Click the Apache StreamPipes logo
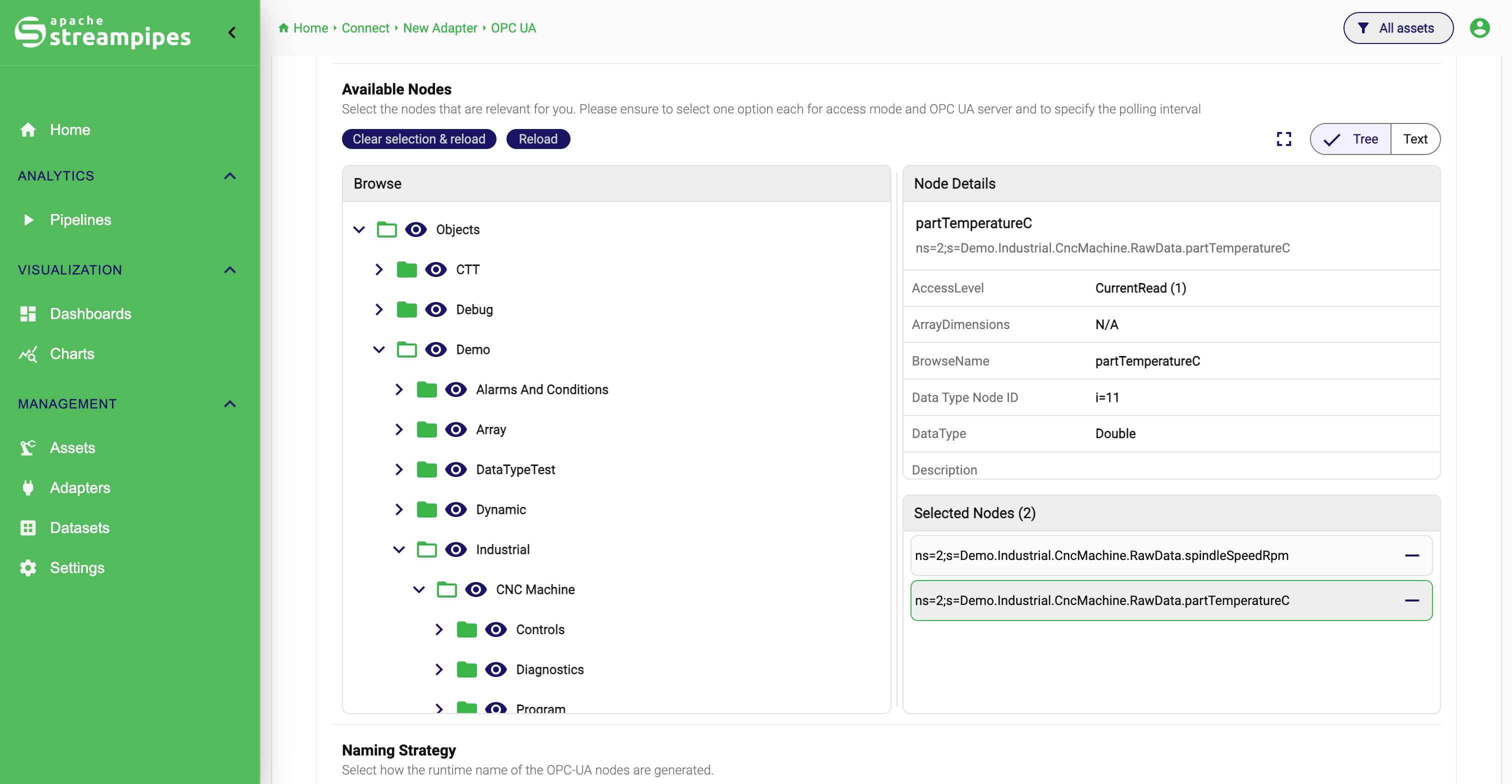 coord(103,31)
